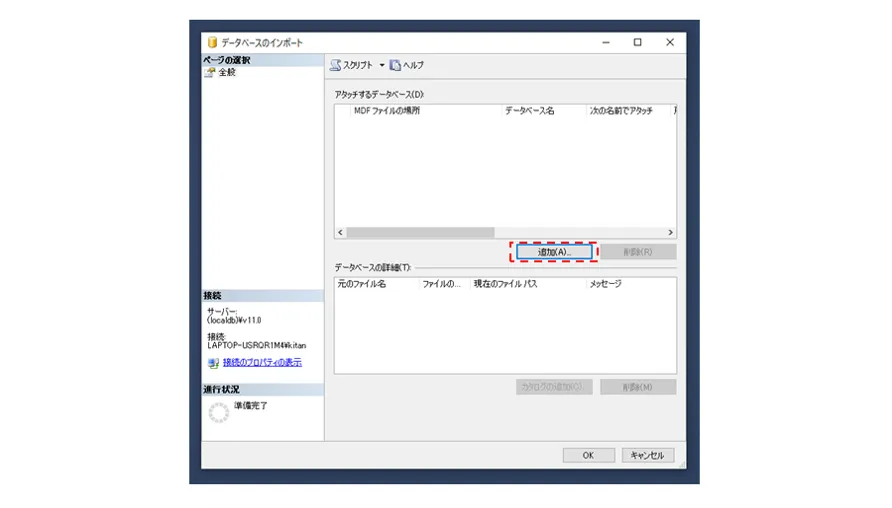Open 接続のプロパティの表示 link
This screenshot has width=892, height=508.
[x=261, y=362]
